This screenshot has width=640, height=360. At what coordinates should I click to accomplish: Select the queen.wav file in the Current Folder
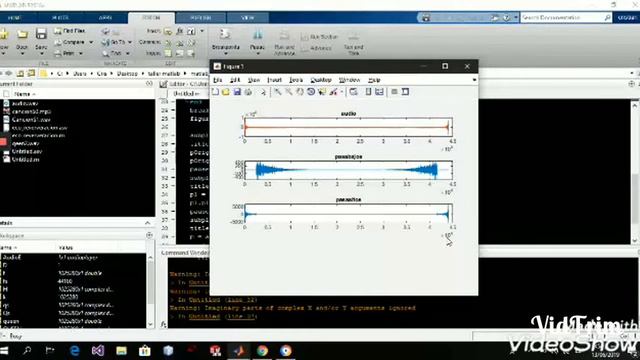(25, 143)
